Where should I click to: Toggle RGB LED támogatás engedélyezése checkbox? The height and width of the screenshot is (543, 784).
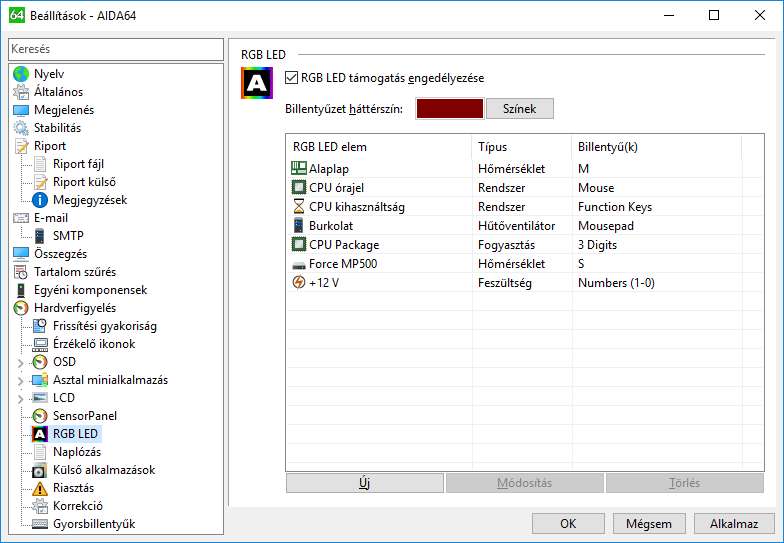point(292,78)
